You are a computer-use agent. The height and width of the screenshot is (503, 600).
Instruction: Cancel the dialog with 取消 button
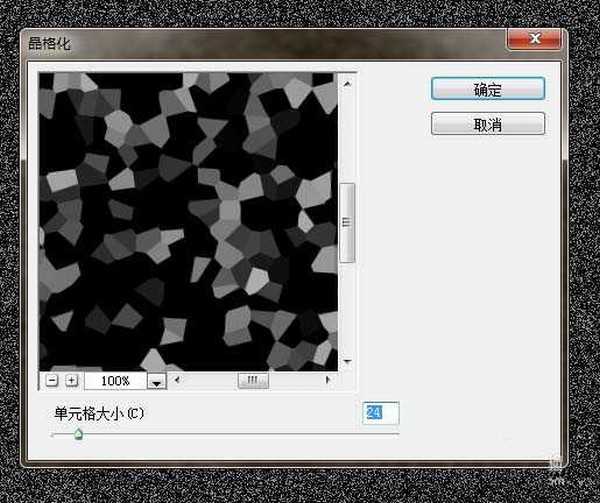(488, 123)
